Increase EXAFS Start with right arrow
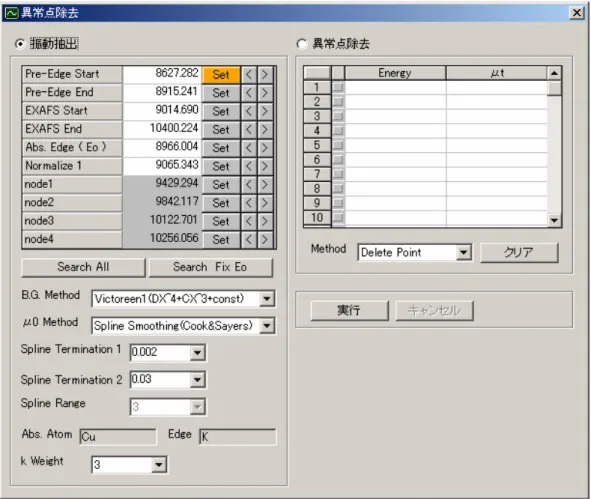The height and width of the screenshot is (499, 591). 265,111
